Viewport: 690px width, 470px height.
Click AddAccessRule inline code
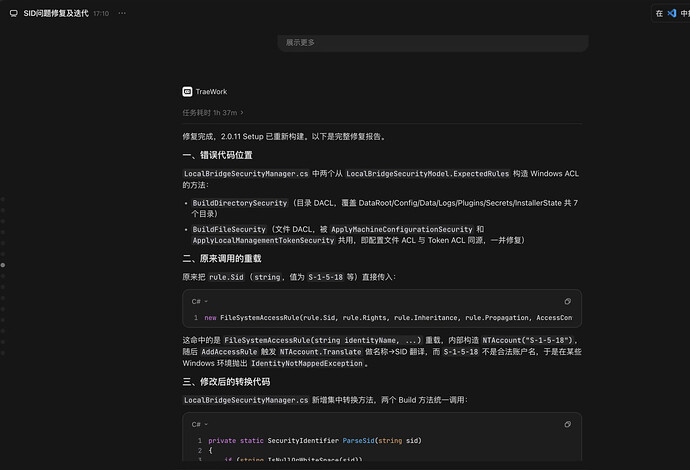[229, 352]
